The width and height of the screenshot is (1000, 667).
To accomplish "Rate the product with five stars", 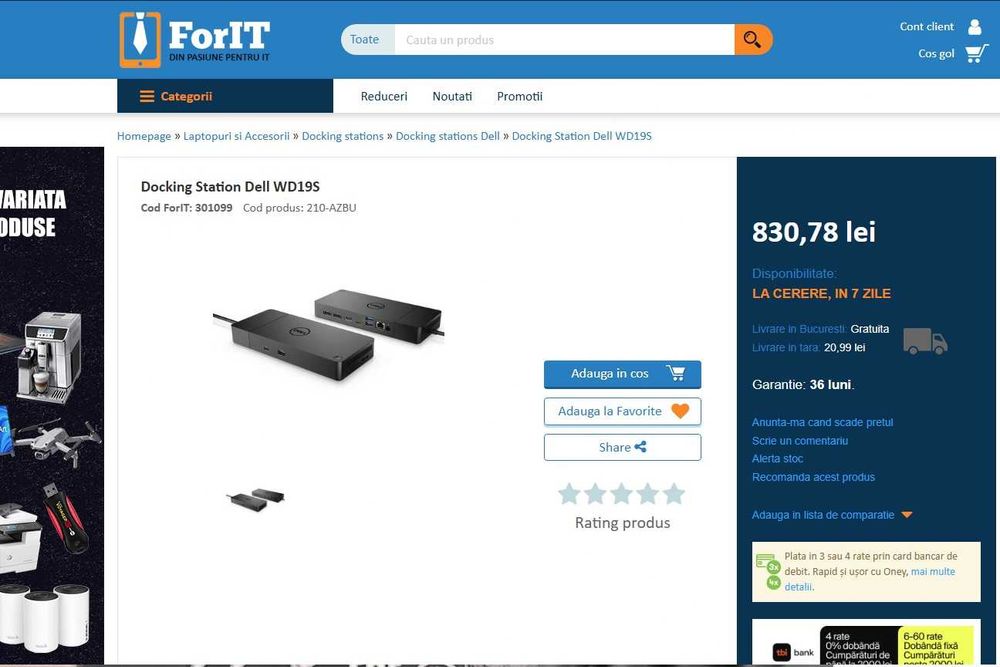I will [x=673, y=494].
